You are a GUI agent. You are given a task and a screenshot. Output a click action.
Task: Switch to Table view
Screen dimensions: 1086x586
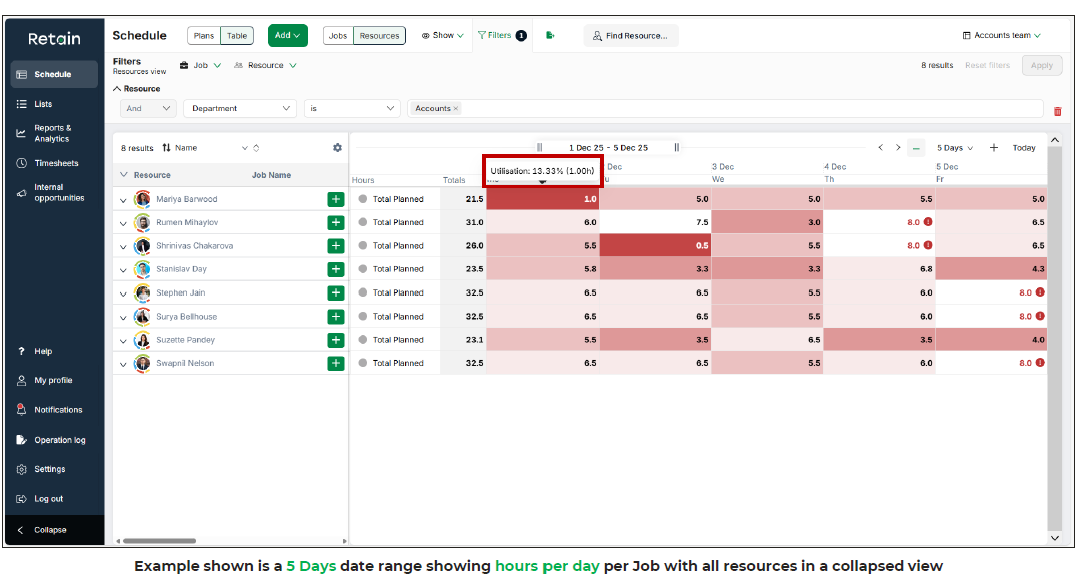[236, 35]
